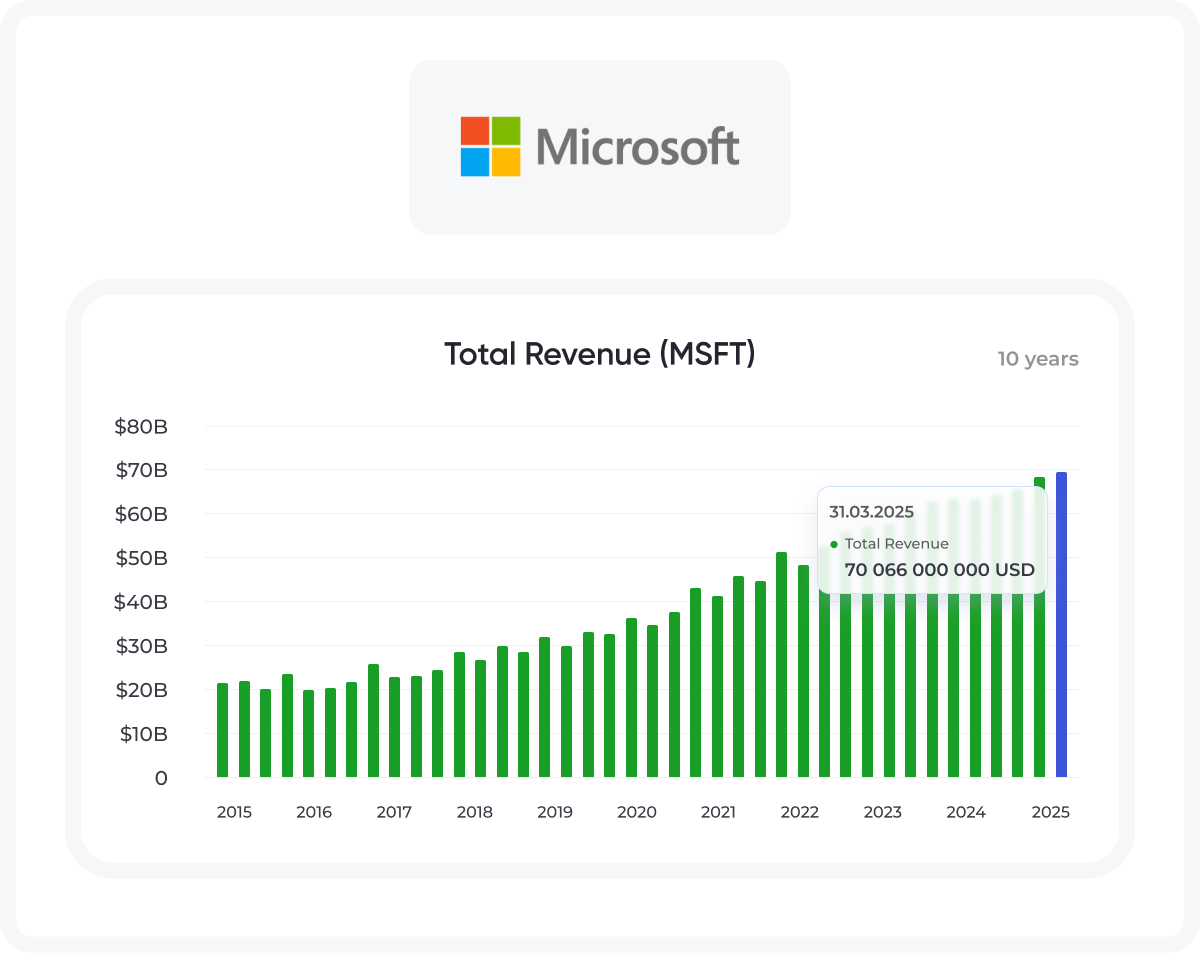The image size is (1200, 953).
Task: Click the $50B axis label
Action: coord(141,558)
